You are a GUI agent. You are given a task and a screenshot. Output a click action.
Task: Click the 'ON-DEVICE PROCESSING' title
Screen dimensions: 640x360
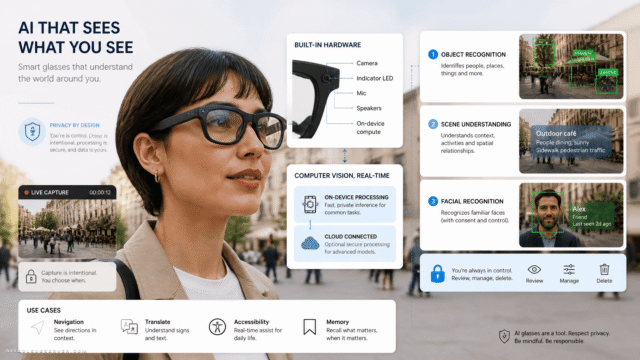(356, 197)
